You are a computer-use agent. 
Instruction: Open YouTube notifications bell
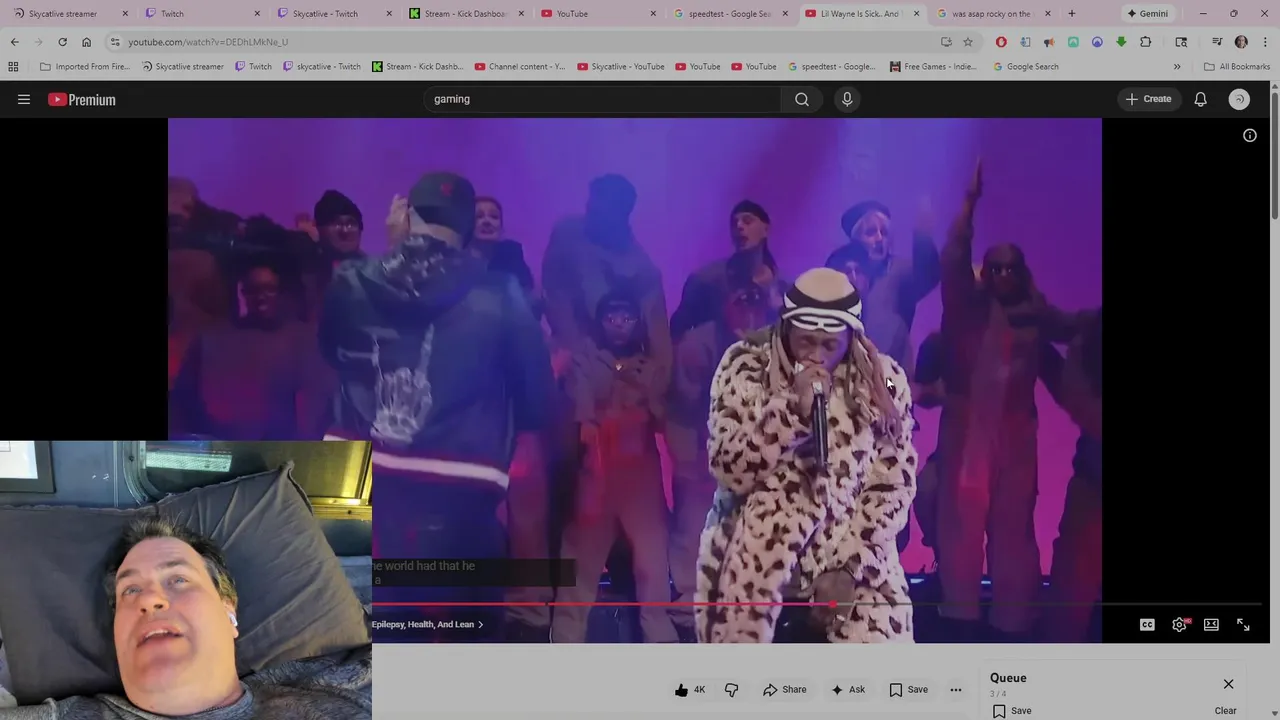pyautogui.click(x=1201, y=99)
